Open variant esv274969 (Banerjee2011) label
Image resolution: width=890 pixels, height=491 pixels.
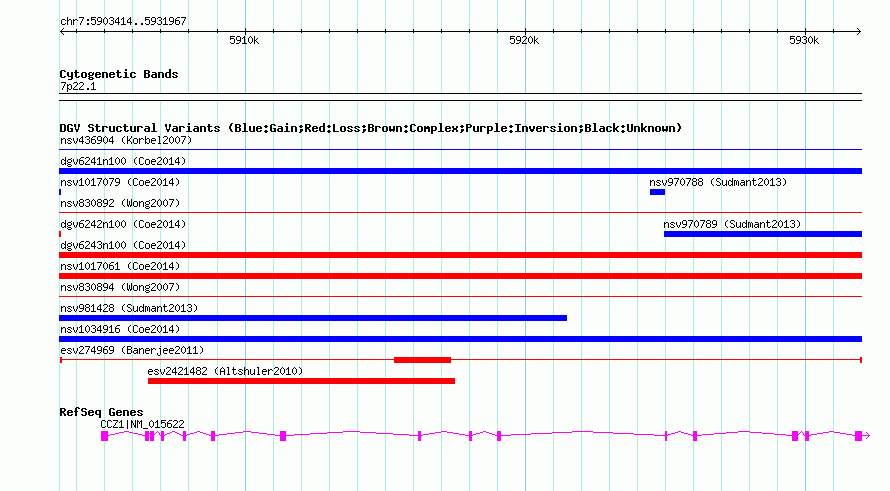(132, 350)
